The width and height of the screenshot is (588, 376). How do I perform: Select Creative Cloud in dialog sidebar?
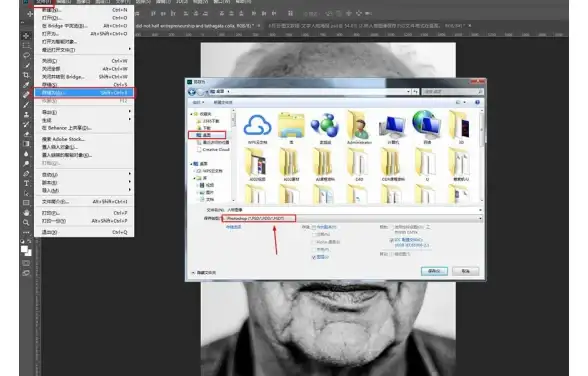[213, 149]
